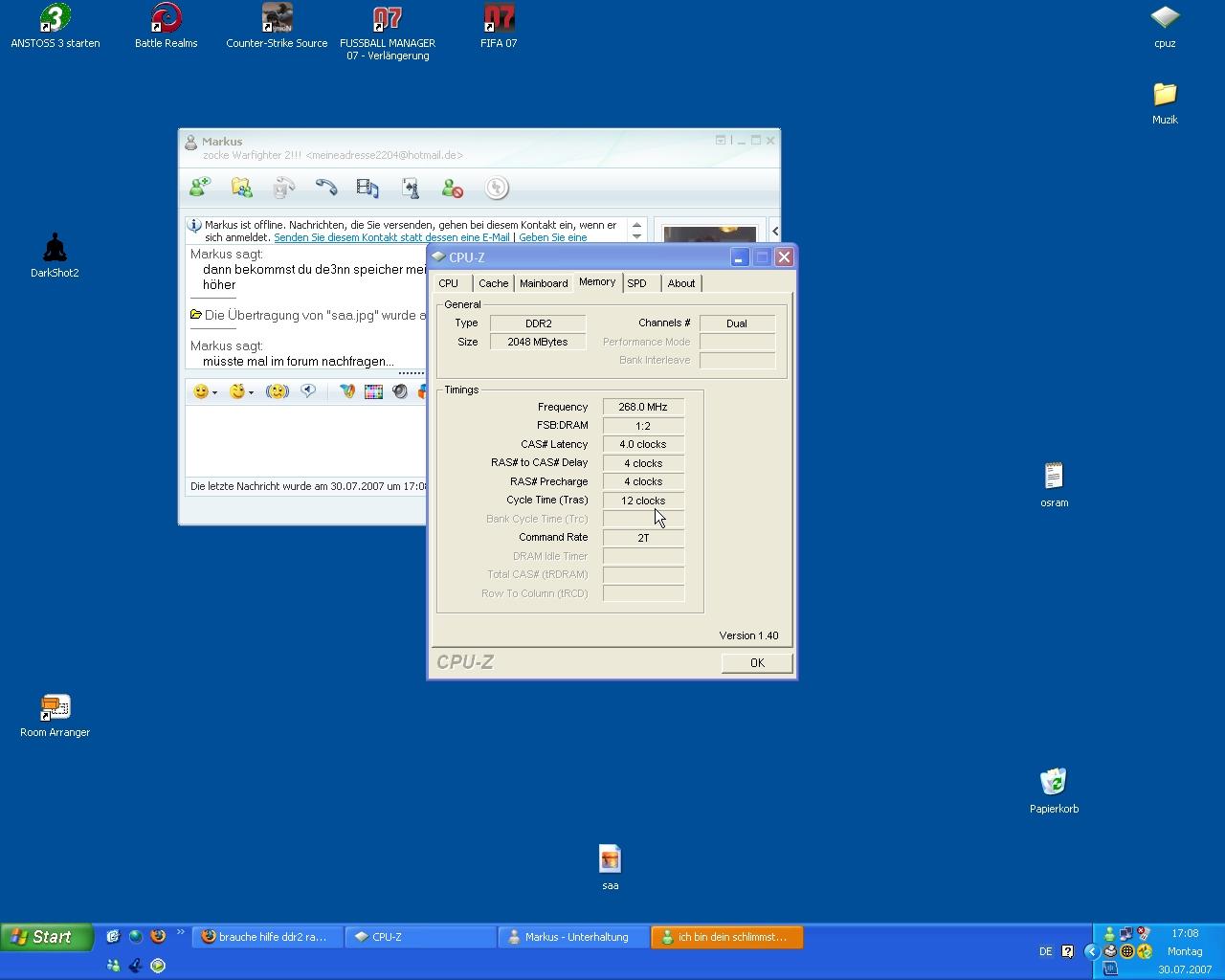Invite a contact to the Messenger conversation

tap(200, 188)
